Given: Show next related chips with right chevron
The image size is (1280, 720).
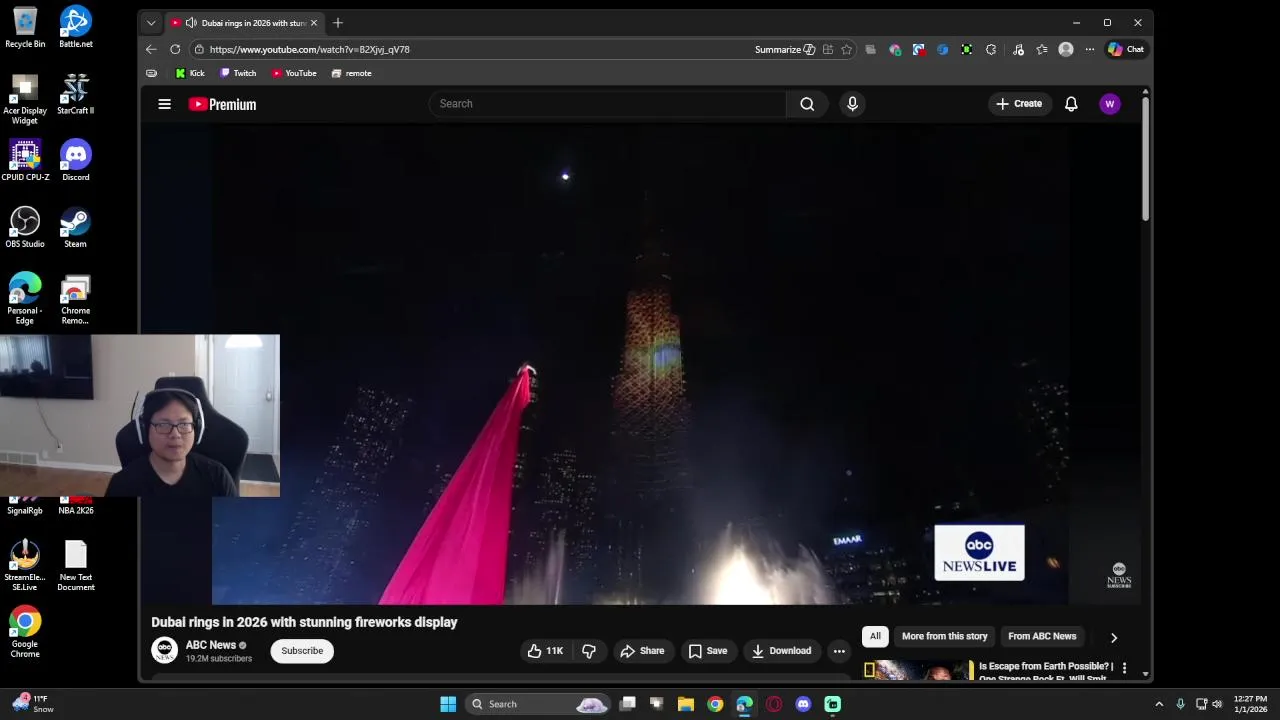Looking at the screenshot, I should tap(1114, 637).
